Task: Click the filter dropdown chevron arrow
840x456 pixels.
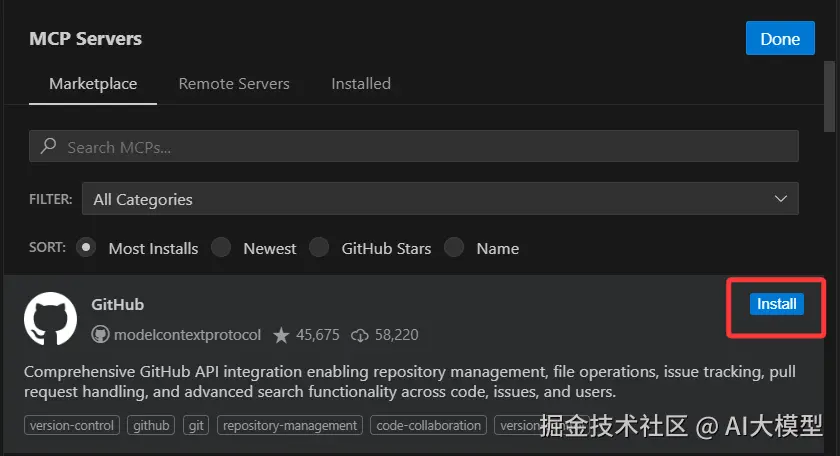Action: point(781,199)
